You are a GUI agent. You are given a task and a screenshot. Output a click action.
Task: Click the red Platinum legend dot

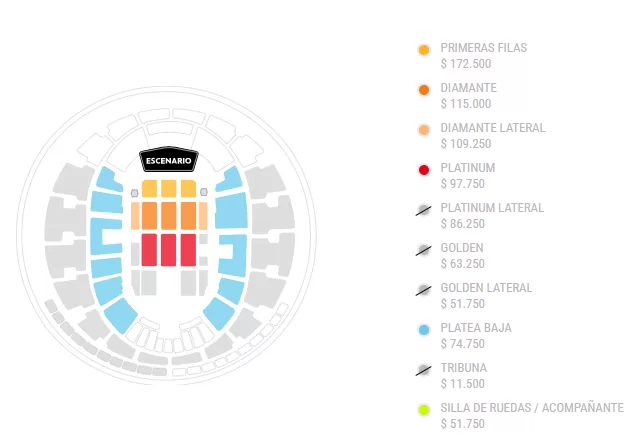click(x=424, y=169)
